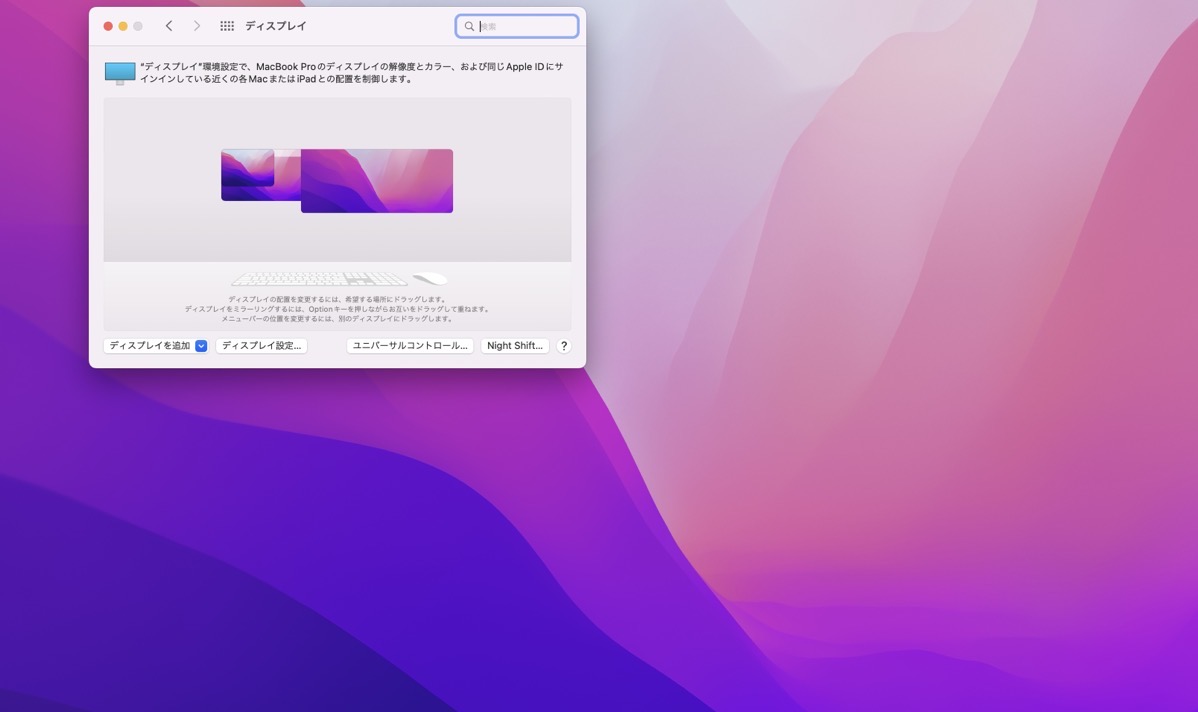Go forward with the right chevron arrow
The height and width of the screenshot is (712, 1198).
[196, 26]
